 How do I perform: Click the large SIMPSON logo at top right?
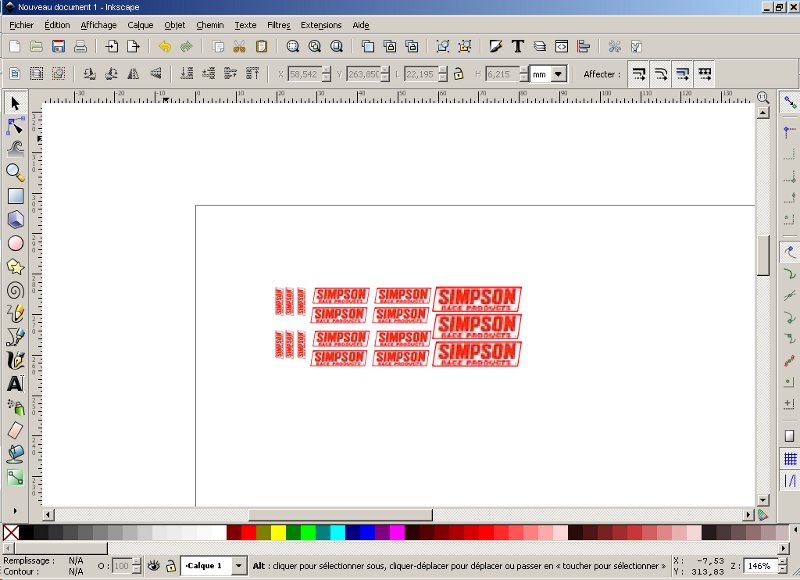477,299
